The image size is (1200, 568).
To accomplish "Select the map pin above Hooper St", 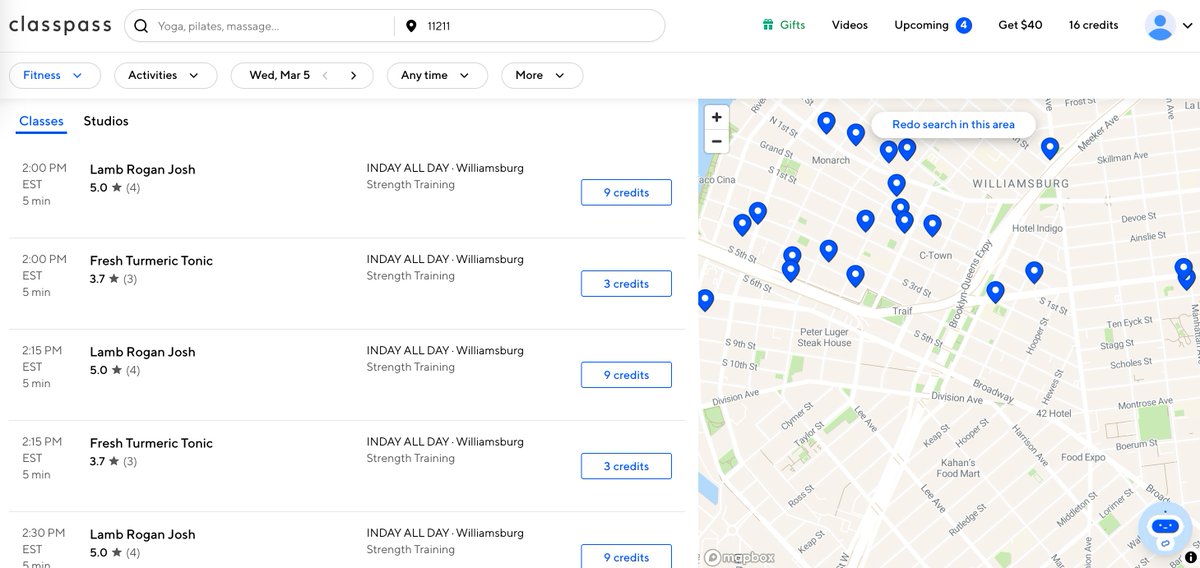I will pos(1034,272).
